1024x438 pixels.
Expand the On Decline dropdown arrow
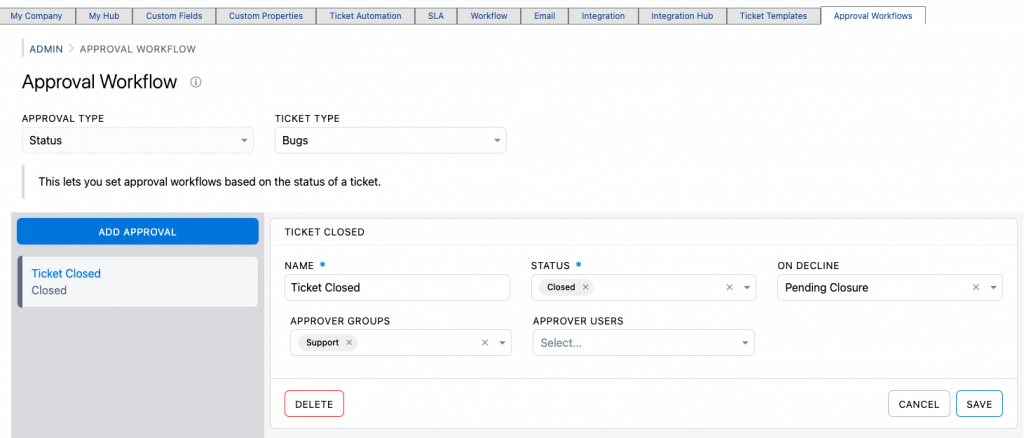(x=993, y=287)
